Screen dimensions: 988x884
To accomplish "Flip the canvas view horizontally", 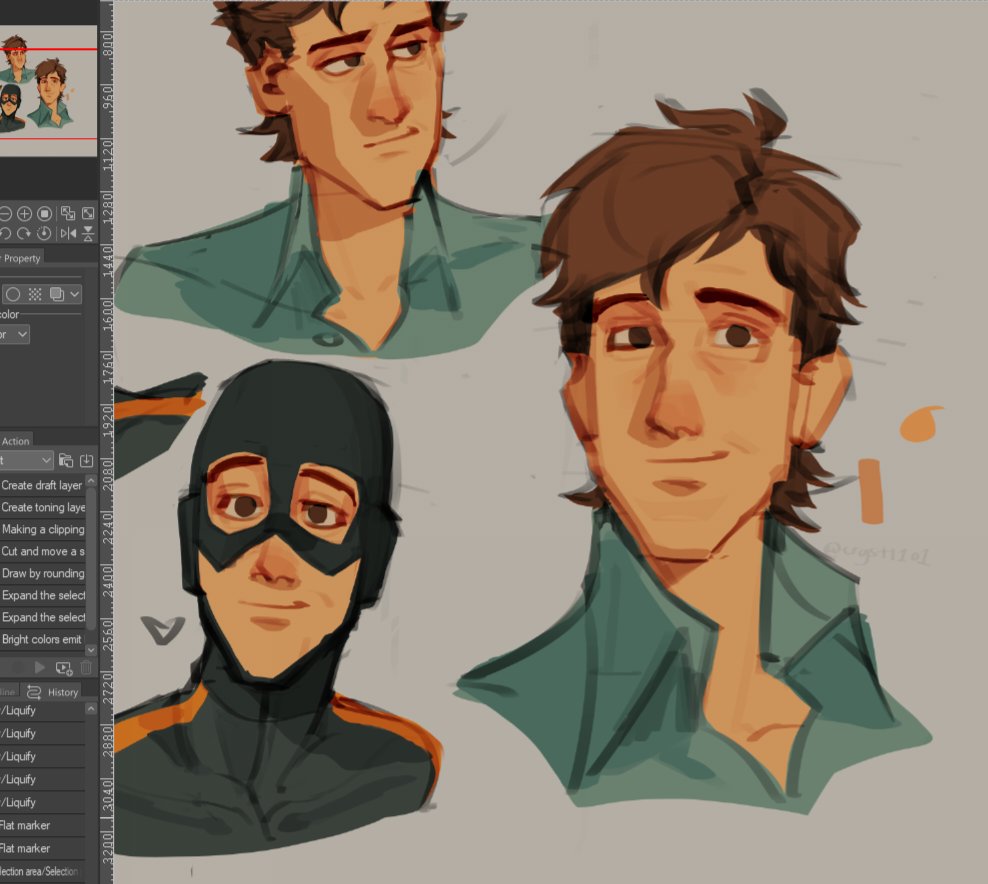I will [x=67, y=234].
